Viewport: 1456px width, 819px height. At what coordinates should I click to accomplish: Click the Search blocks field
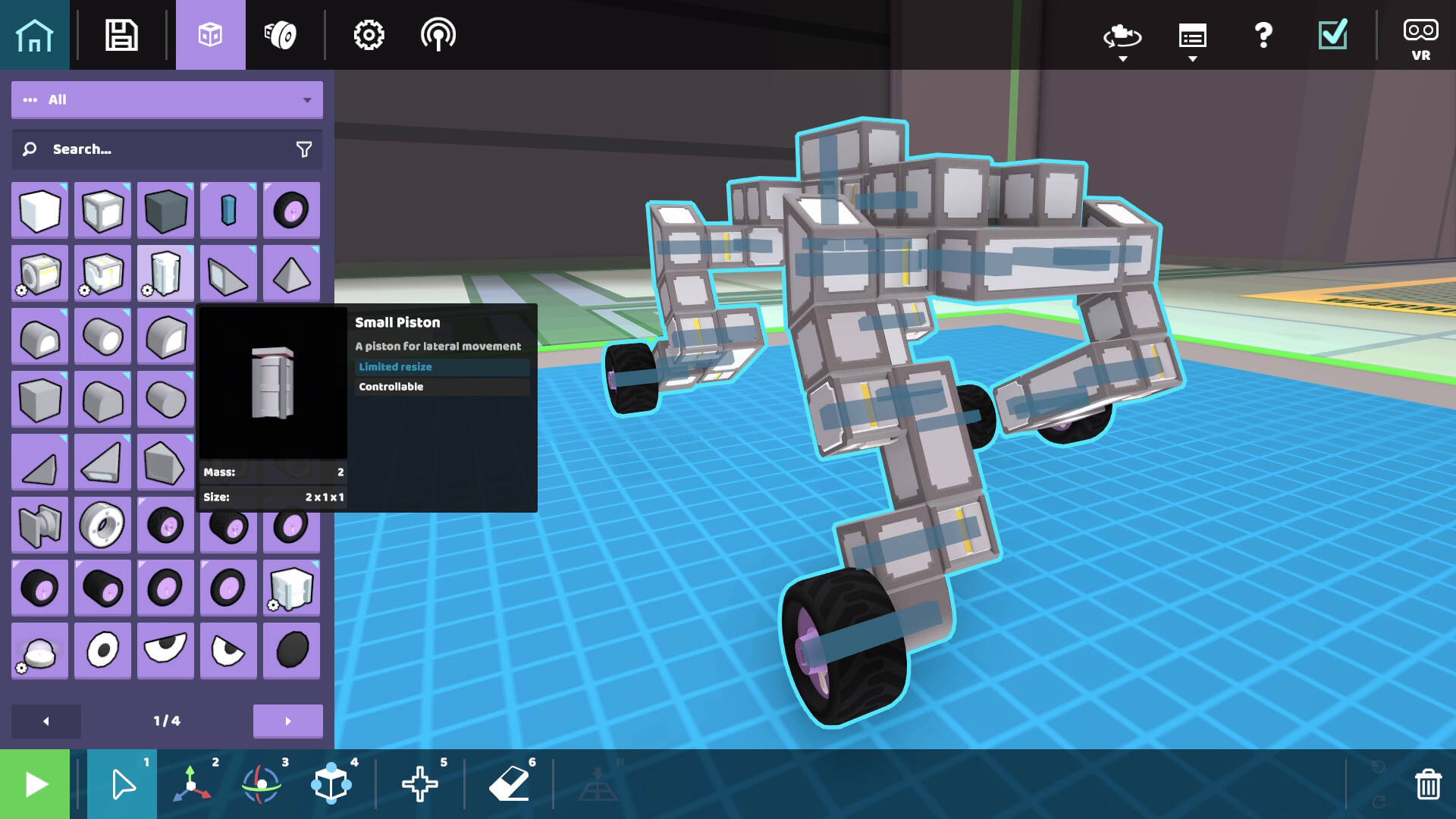click(x=152, y=149)
